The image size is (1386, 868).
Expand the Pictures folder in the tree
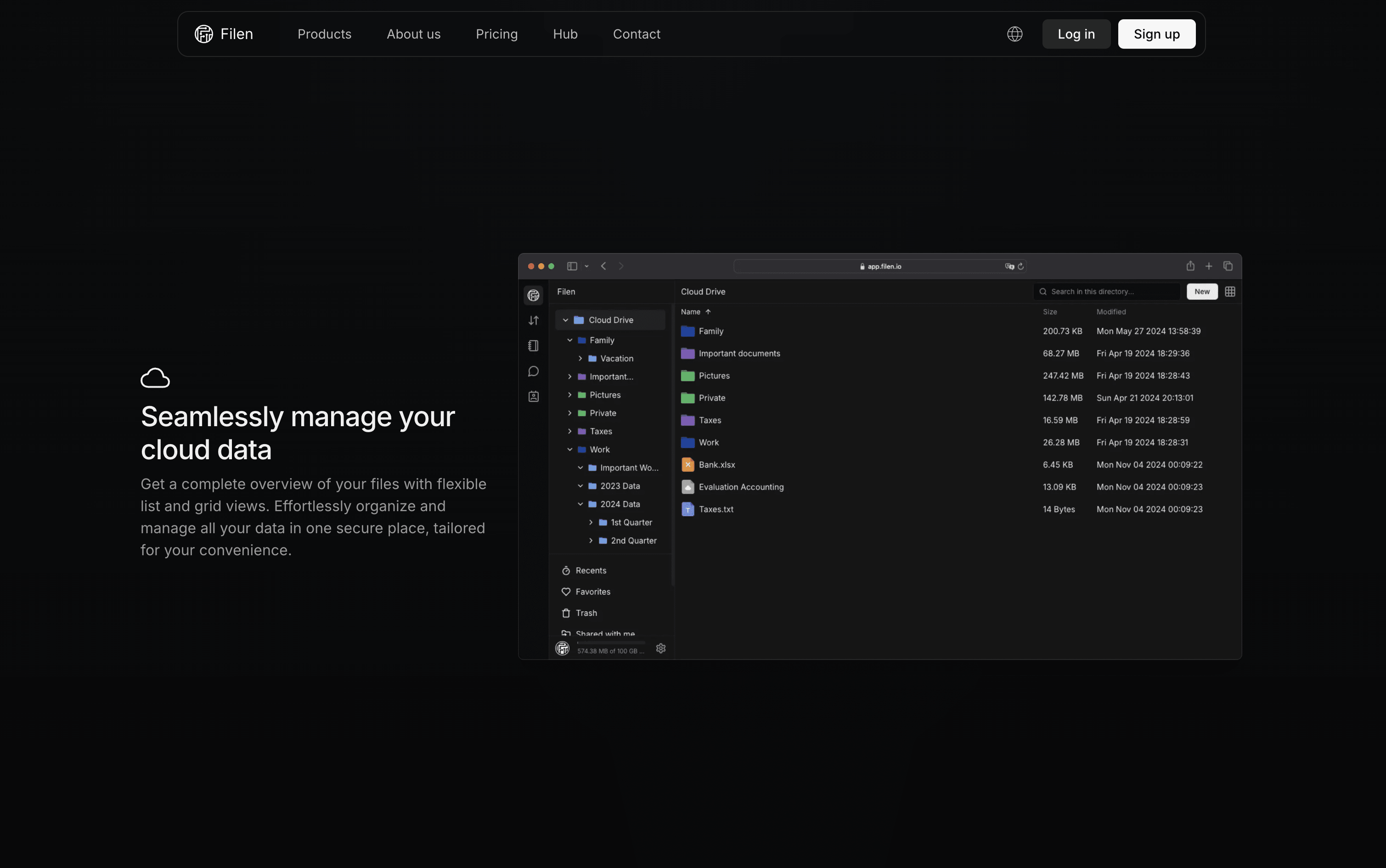pos(570,395)
